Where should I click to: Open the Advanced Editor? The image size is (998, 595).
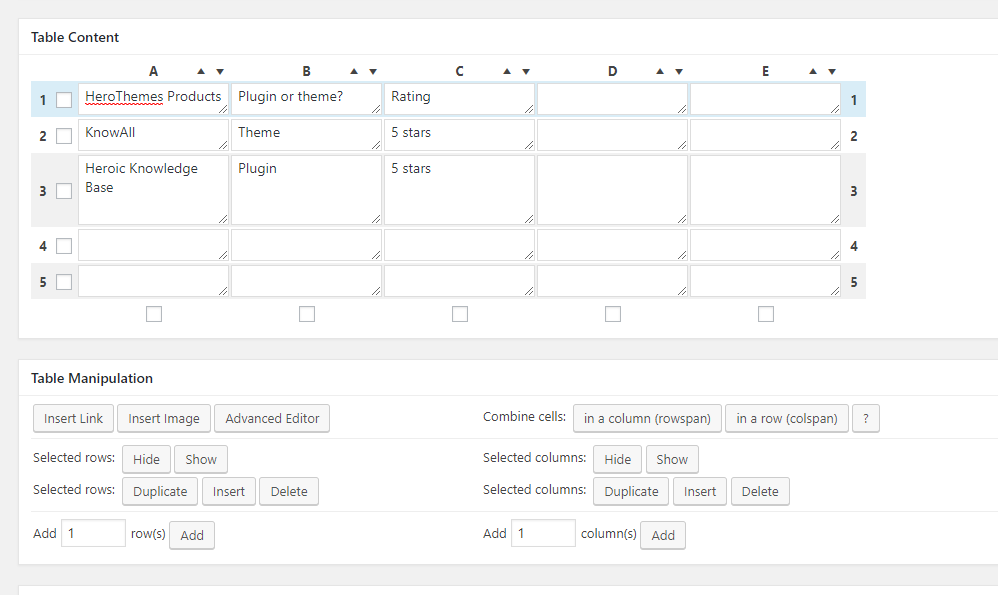[x=272, y=418]
